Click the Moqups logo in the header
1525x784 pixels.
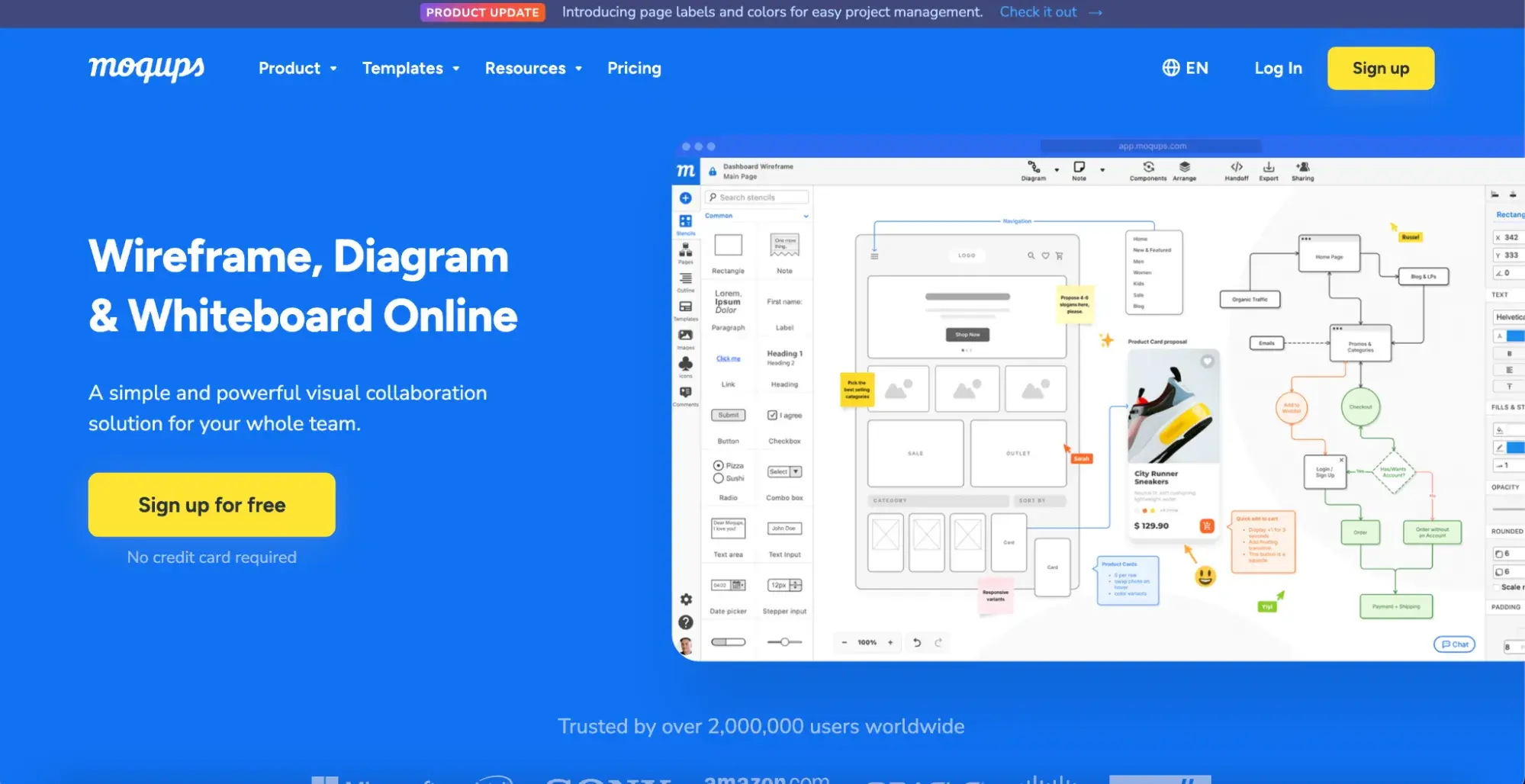coord(146,68)
